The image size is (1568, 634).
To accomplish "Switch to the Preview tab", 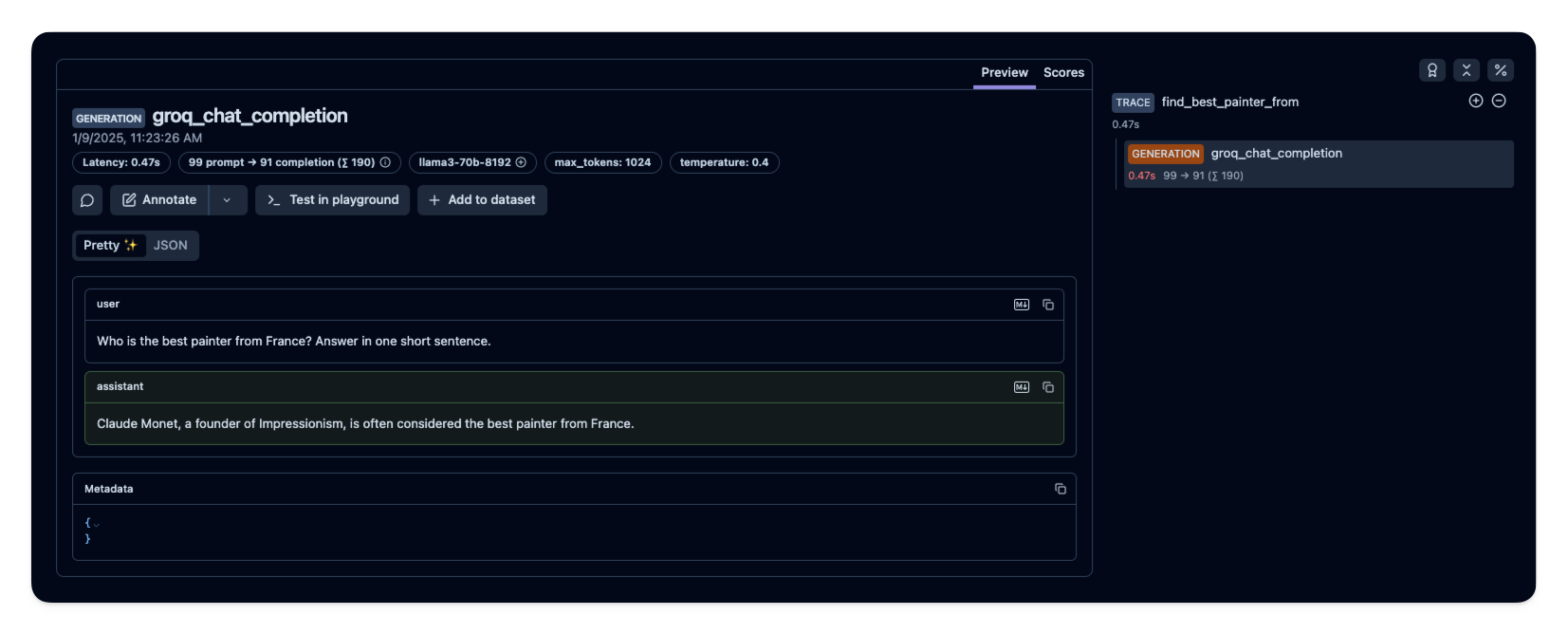I will tap(1005, 73).
